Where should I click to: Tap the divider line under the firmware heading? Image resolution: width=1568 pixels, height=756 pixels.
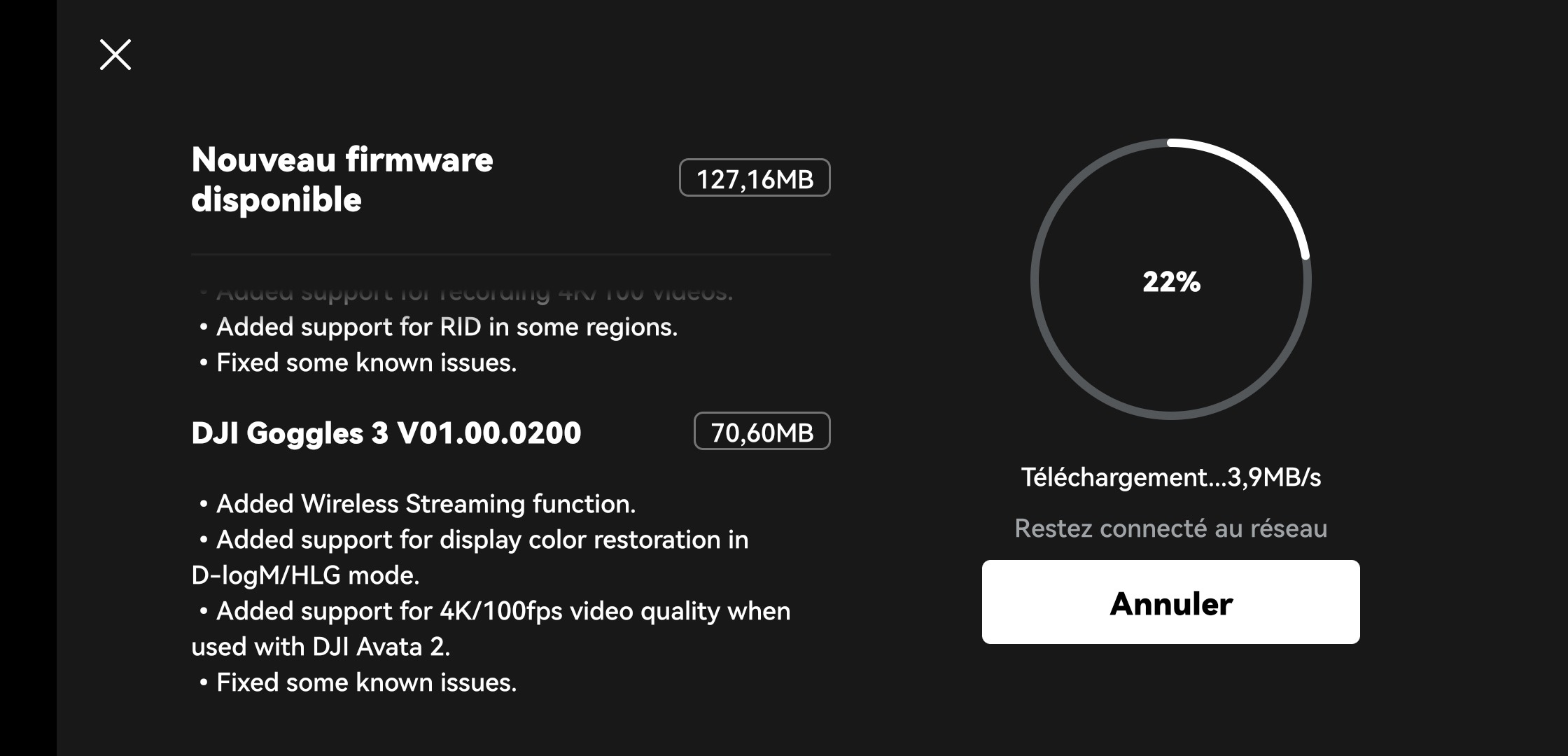[x=511, y=254]
